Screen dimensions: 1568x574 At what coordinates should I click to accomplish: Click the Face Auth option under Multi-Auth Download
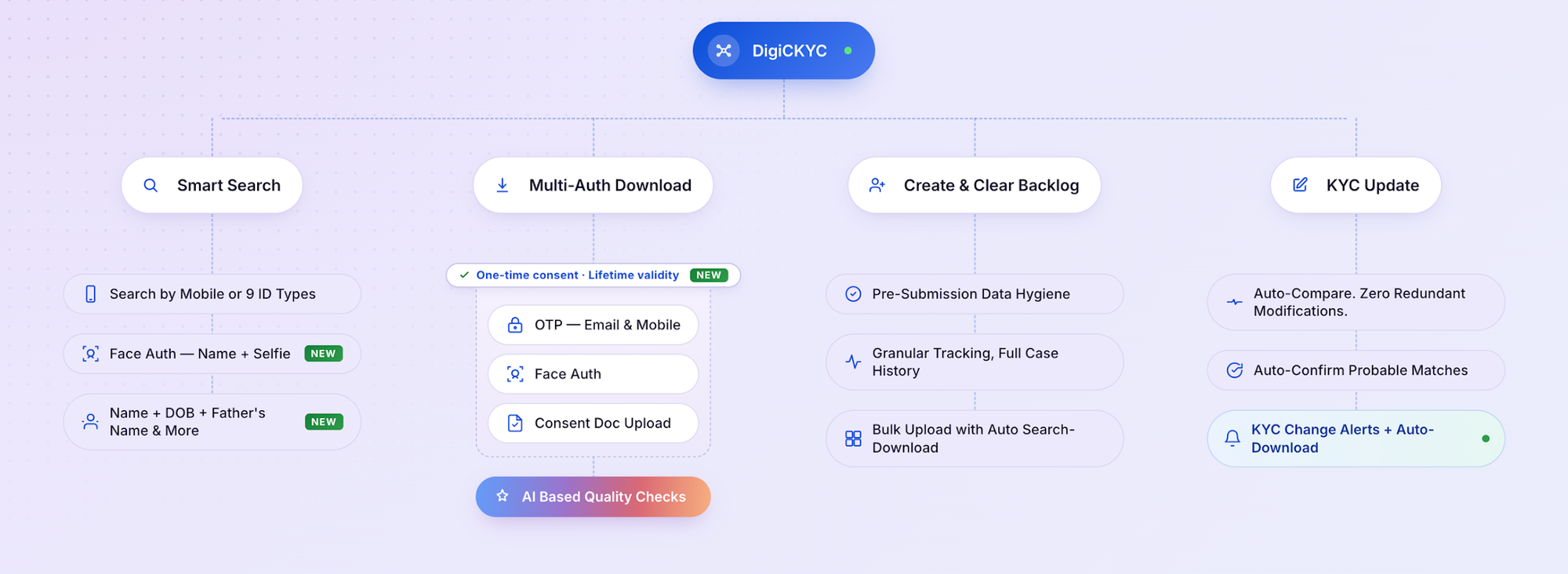click(593, 374)
